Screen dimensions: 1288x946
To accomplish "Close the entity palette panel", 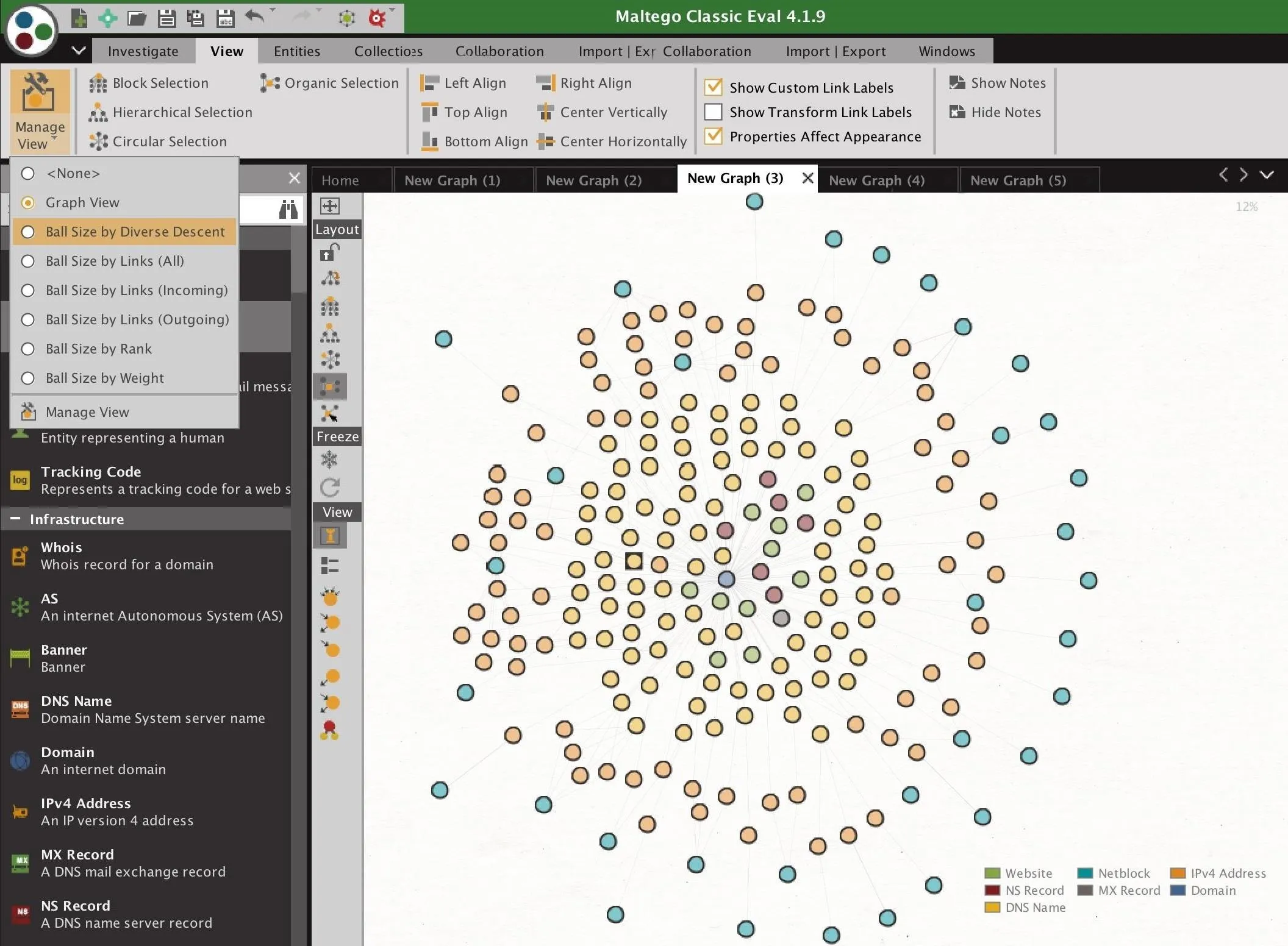I will [x=295, y=177].
